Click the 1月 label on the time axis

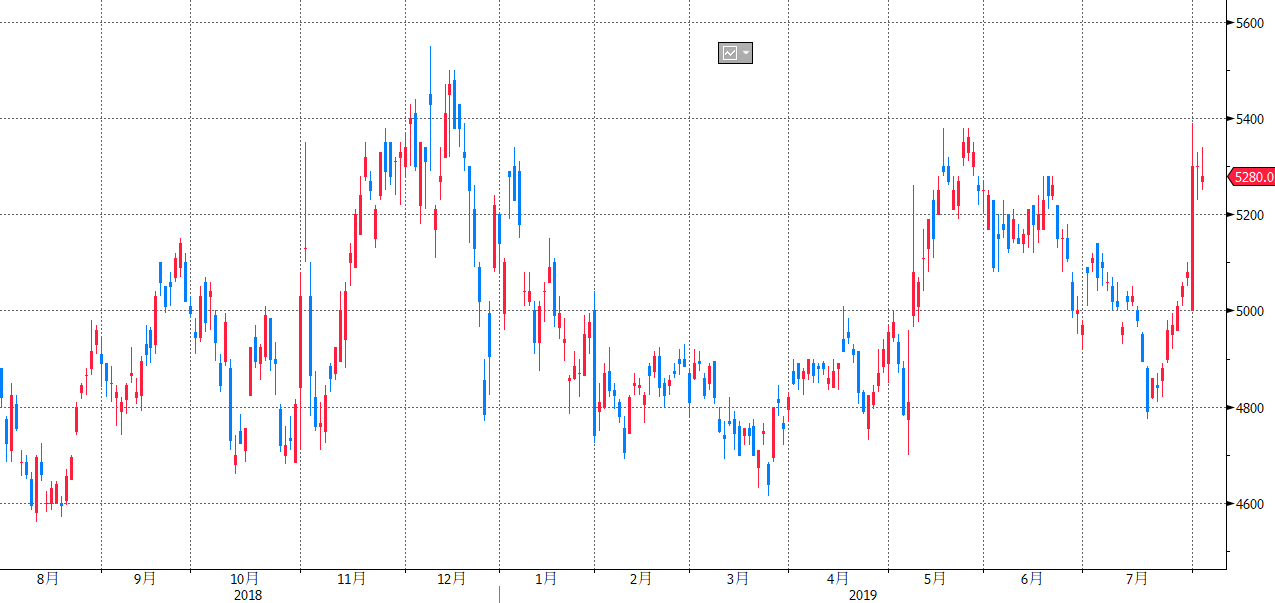coord(546,578)
